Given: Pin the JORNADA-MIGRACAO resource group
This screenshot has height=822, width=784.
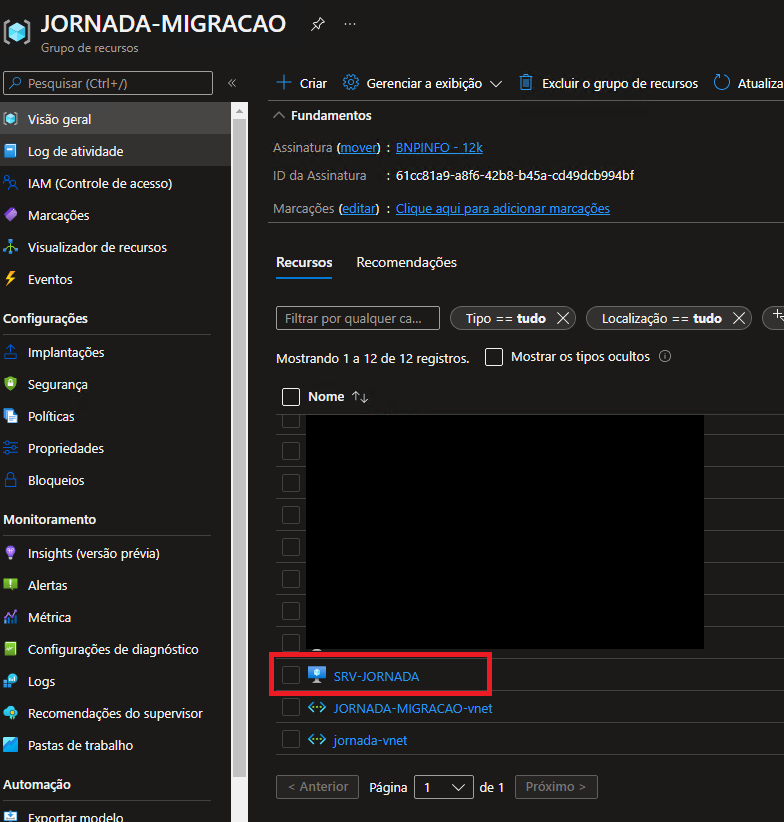Looking at the screenshot, I should [x=318, y=24].
